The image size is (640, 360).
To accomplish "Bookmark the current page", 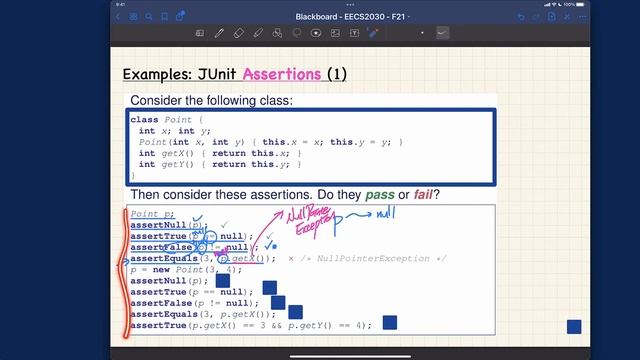I will pyautogui.click(x=164, y=17).
